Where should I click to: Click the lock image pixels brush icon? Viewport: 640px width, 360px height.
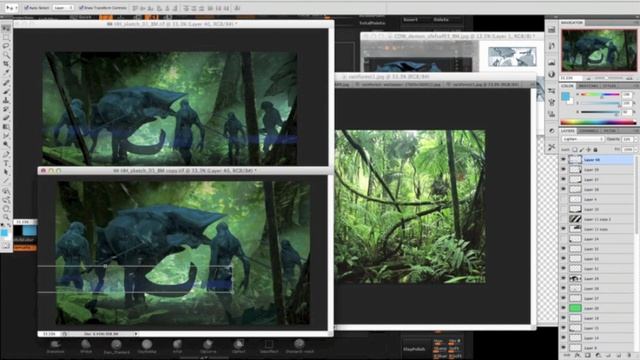coord(582,149)
